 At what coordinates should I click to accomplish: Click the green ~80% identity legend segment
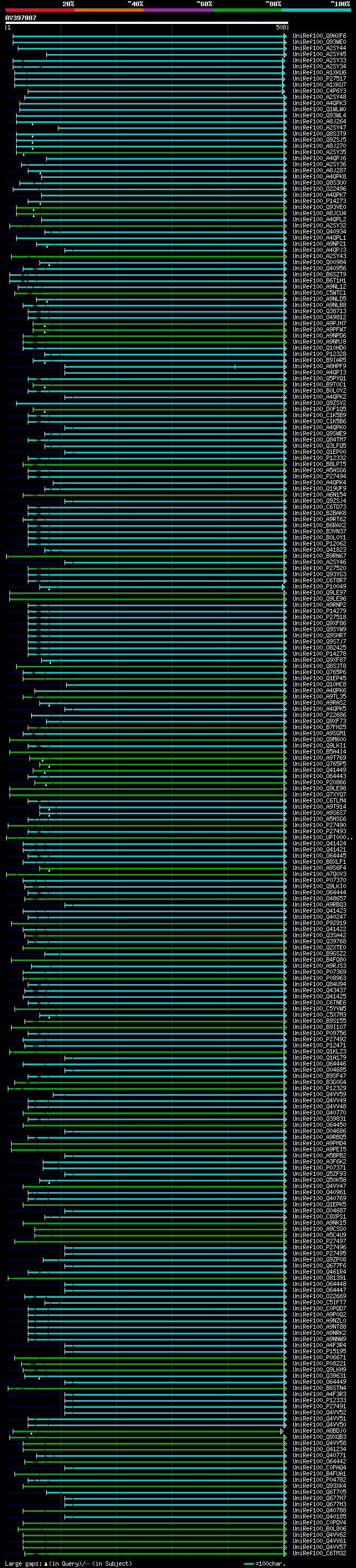247,10
